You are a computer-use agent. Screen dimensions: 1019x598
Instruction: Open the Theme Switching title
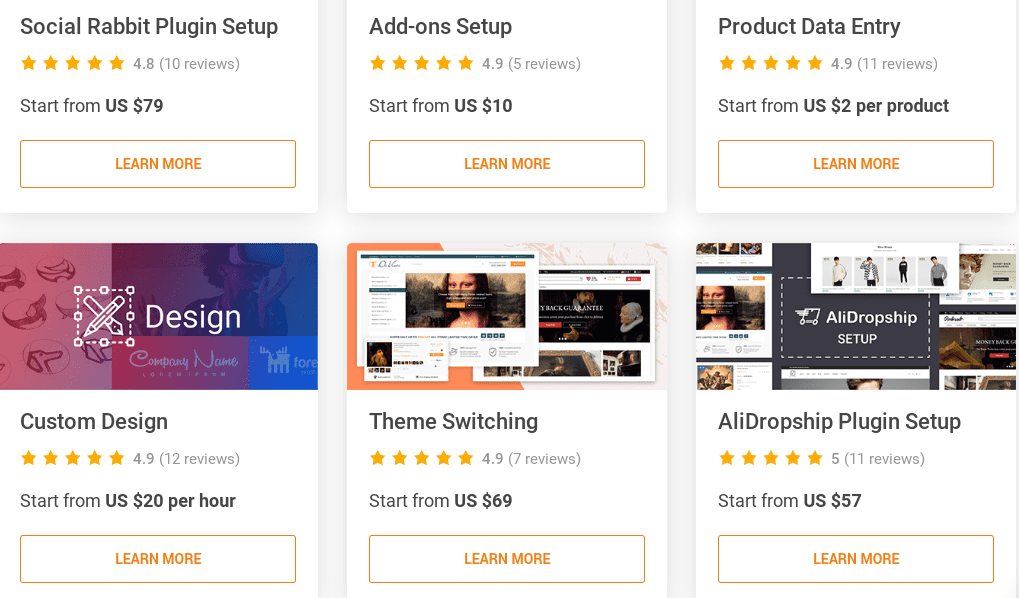tap(454, 422)
